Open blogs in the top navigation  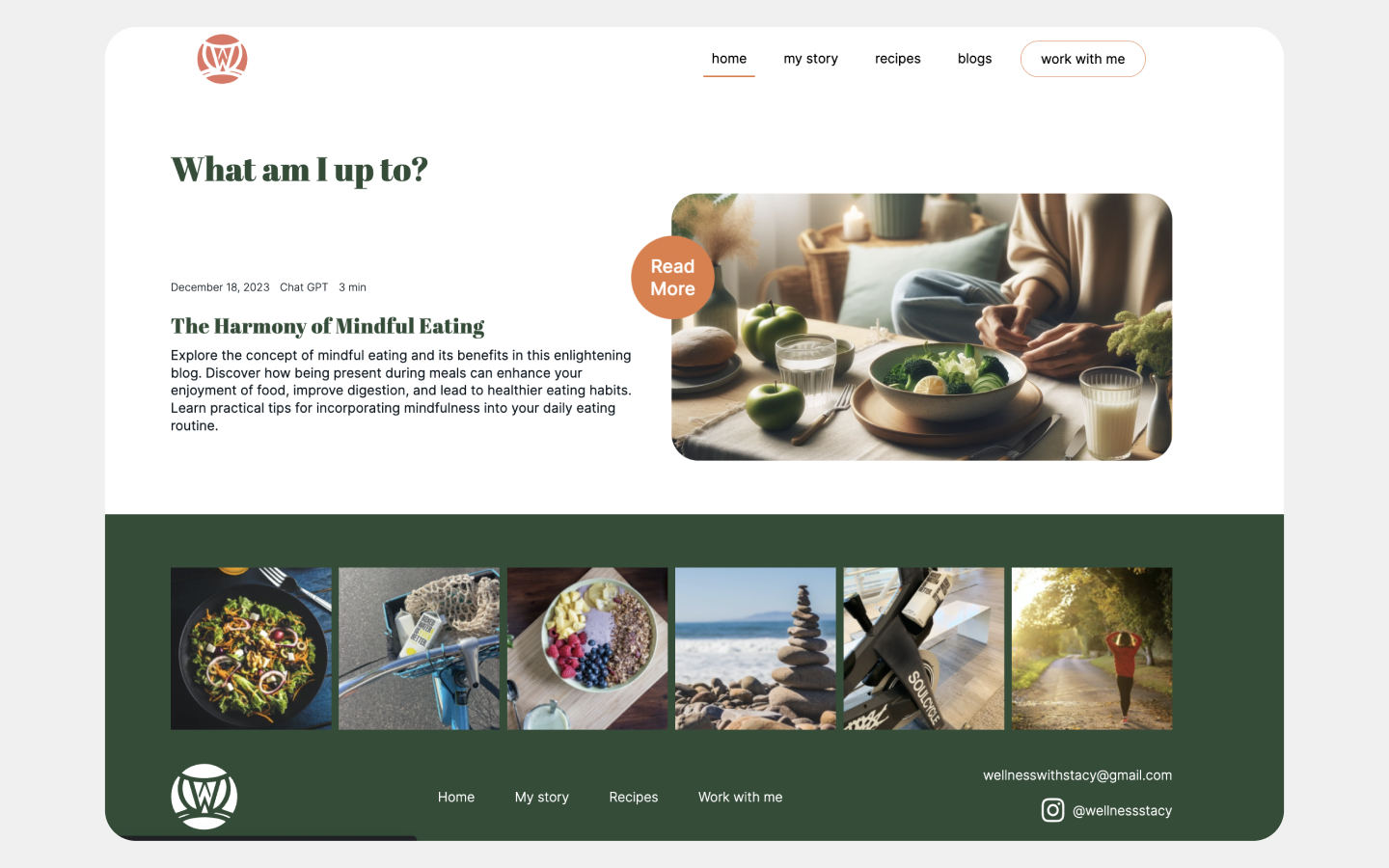[974, 59]
